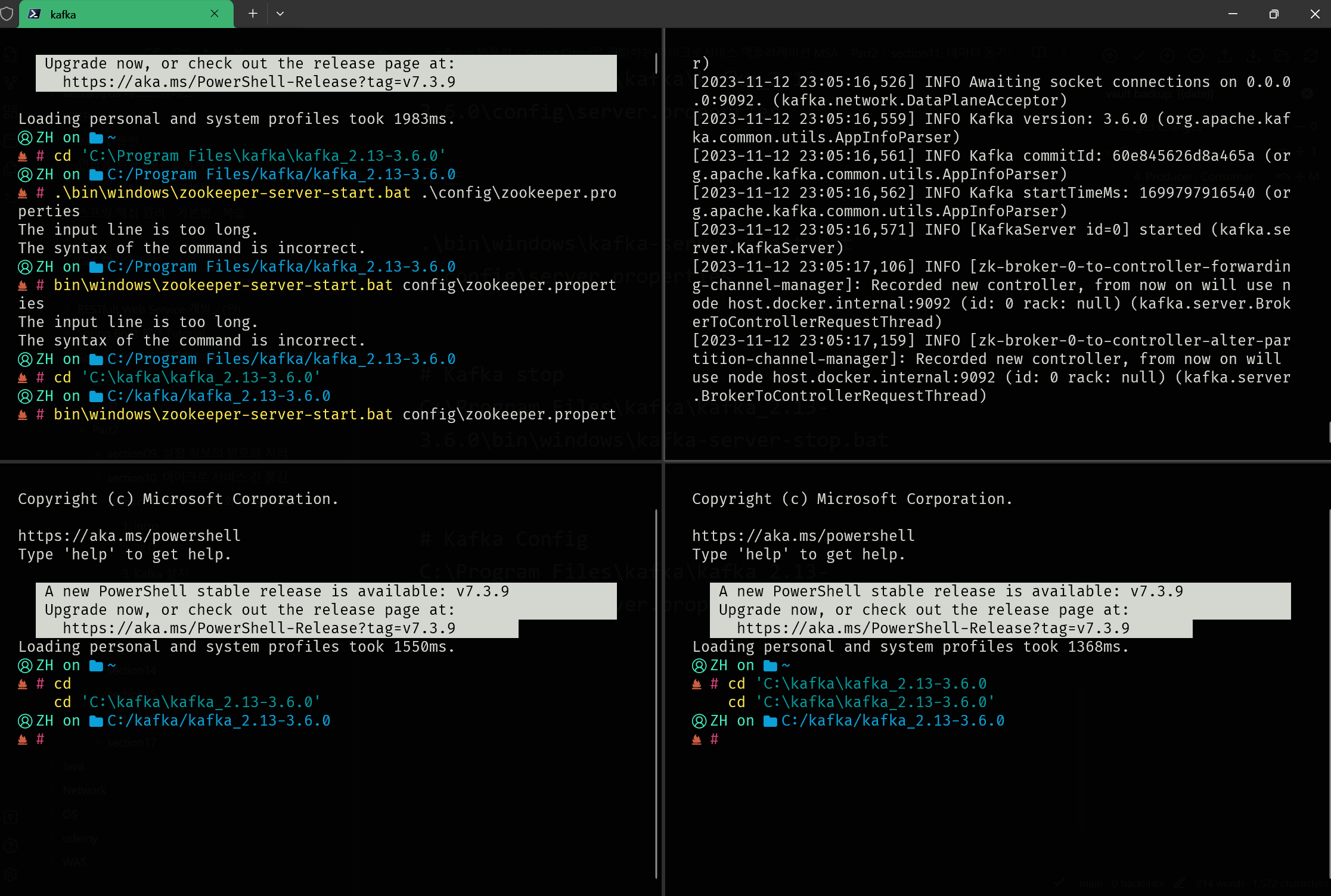1331x896 pixels.
Task: Click the cd 'C:\Program Files\kafka\kafka_2.13-3.6.0' command
Action: pos(250,156)
